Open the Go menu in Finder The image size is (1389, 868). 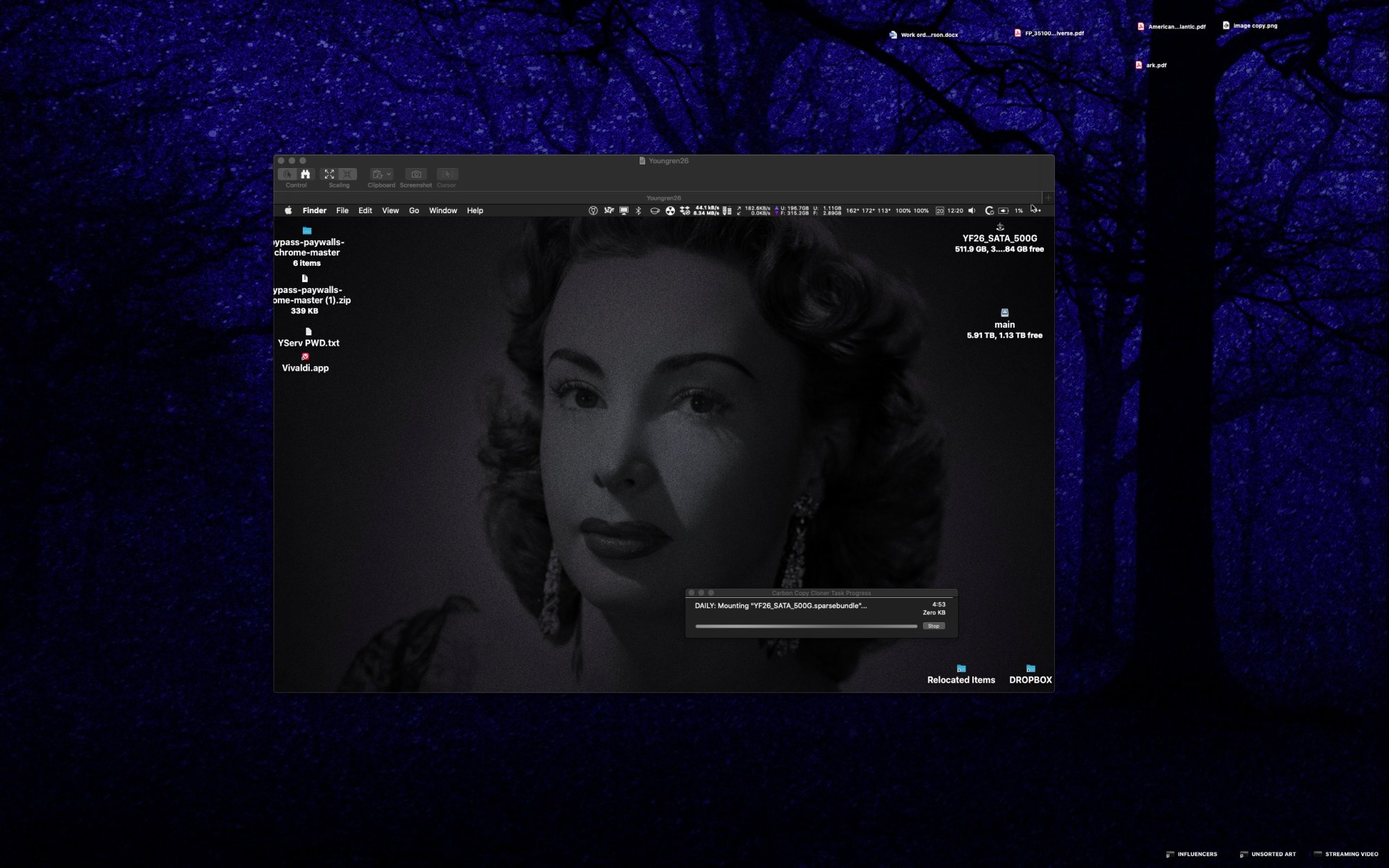coord(414,210)
